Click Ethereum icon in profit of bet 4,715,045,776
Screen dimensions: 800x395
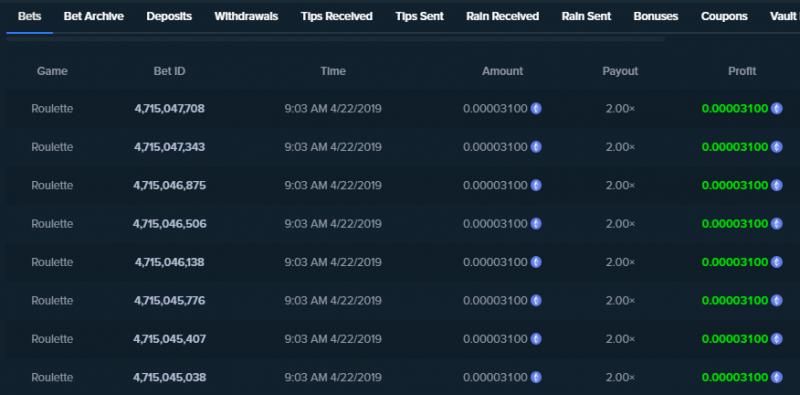point(777,301)
